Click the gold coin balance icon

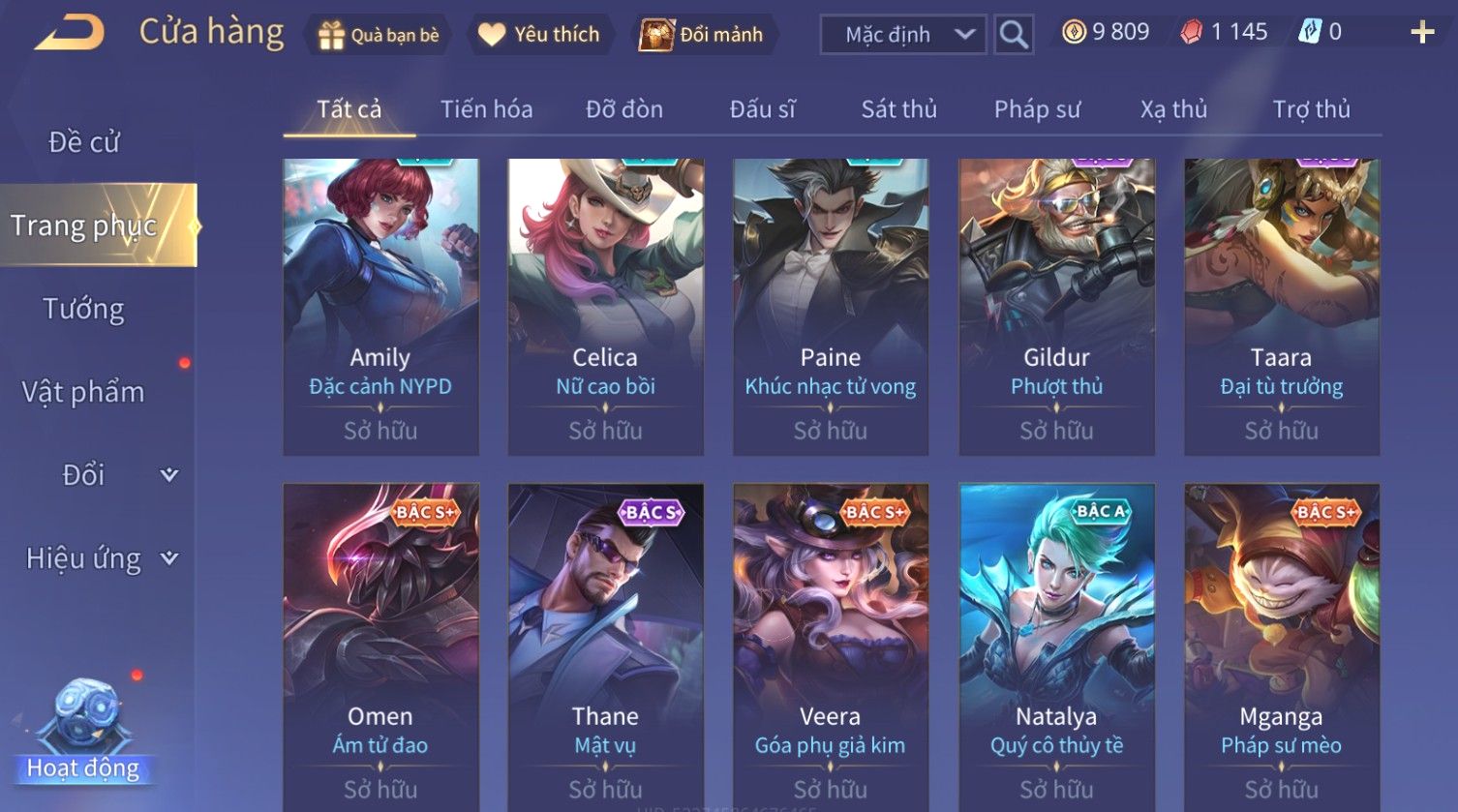tap(1074, 32)
